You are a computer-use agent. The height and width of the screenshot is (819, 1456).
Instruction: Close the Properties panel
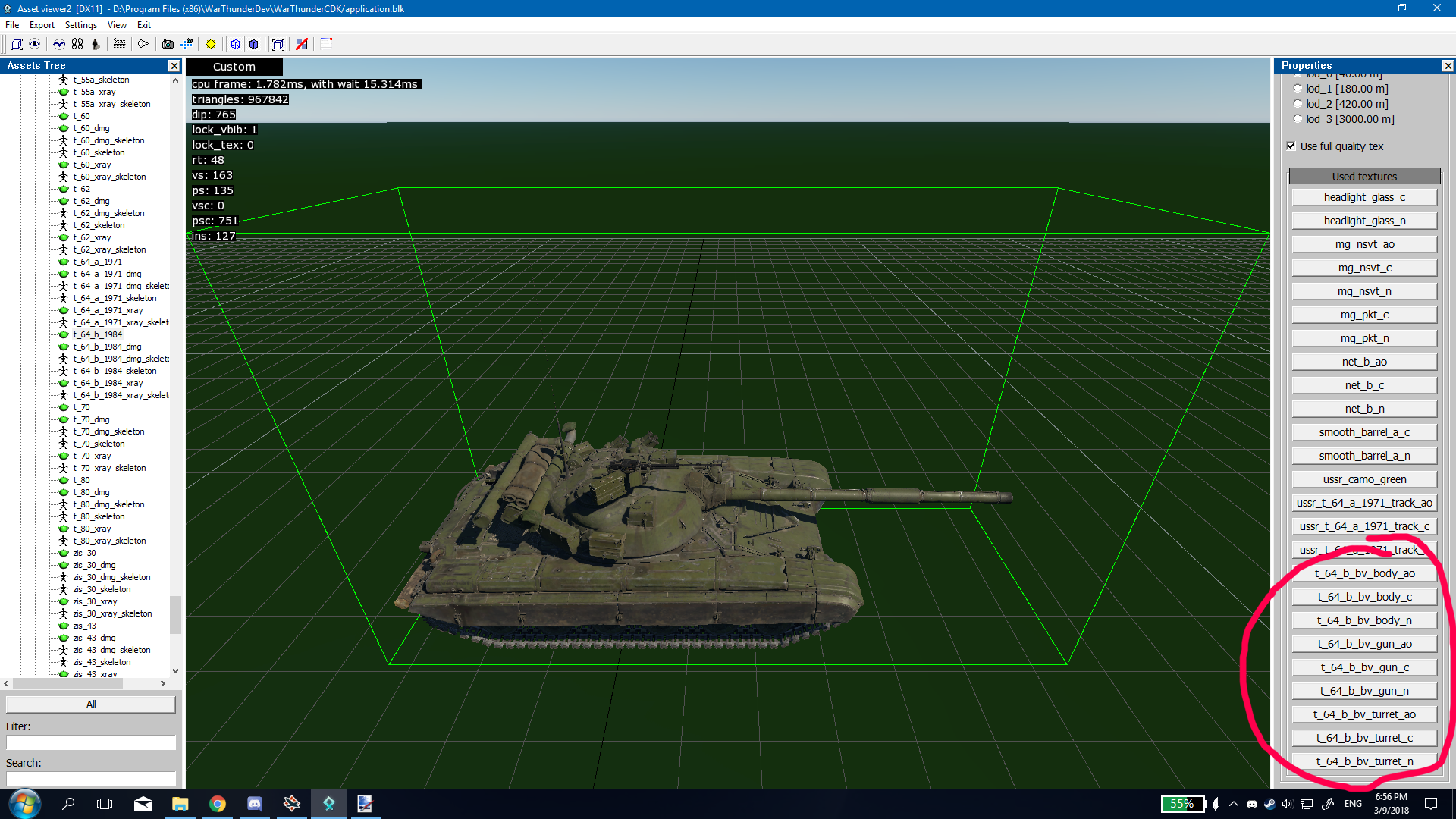tap(1448, 66)
